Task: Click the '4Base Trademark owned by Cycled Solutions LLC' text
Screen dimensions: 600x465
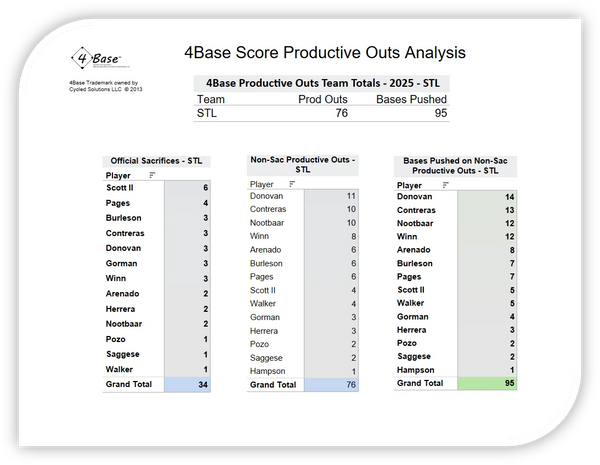Action: [106, 86]
